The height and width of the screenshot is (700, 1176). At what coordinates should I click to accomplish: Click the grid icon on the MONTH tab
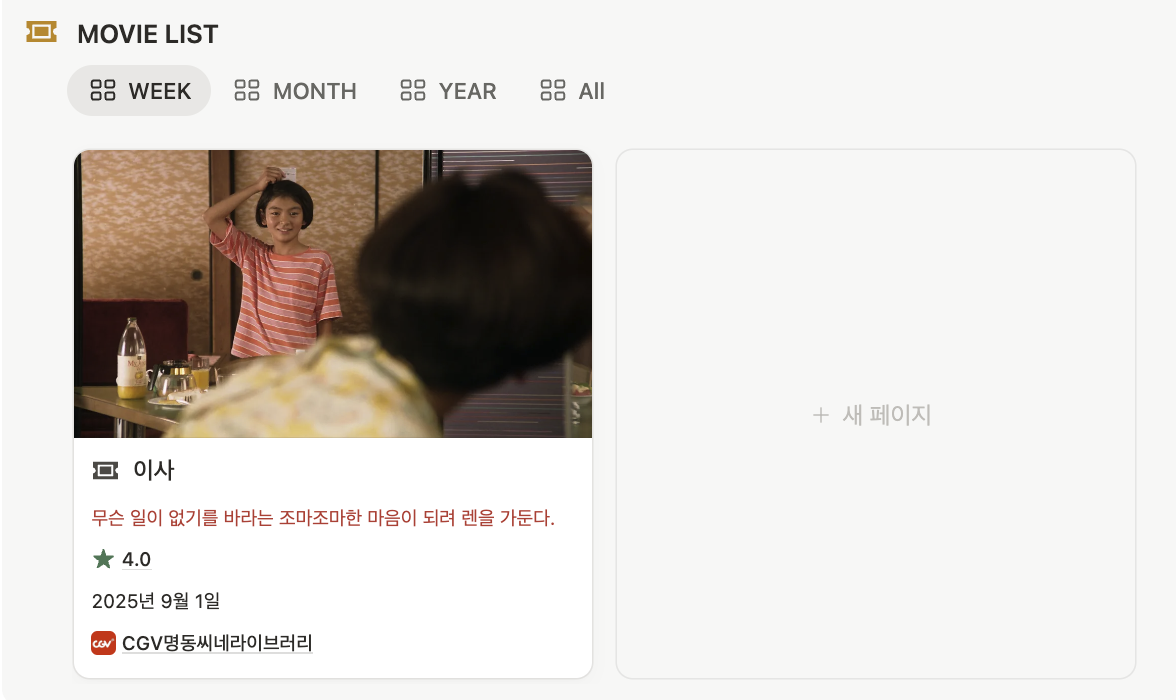pos(247,91)
